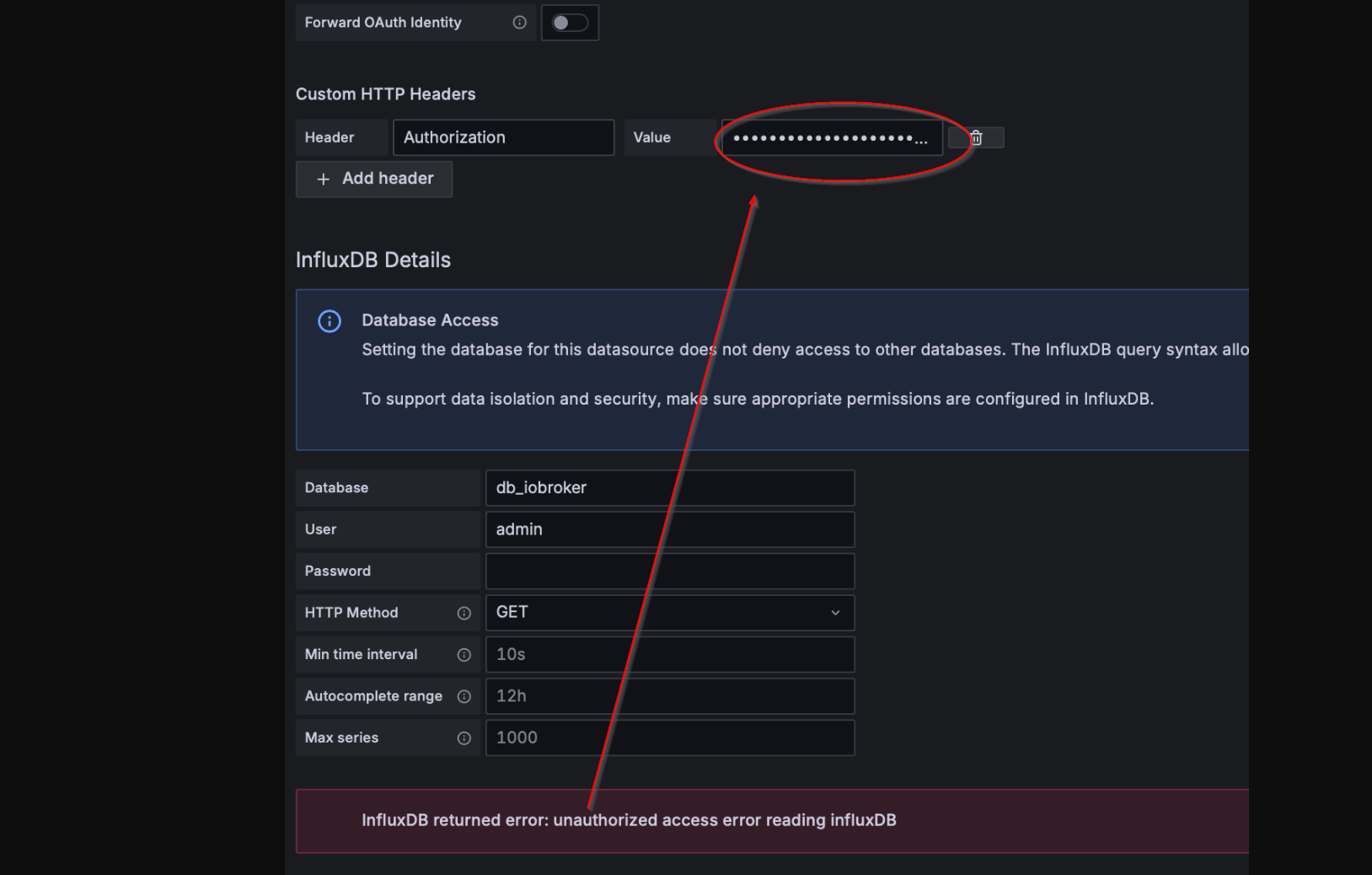The height and width of the screenshot is (875, 1372).
Task: Click the masked header Value field
Action: click(x=831, y=138)
